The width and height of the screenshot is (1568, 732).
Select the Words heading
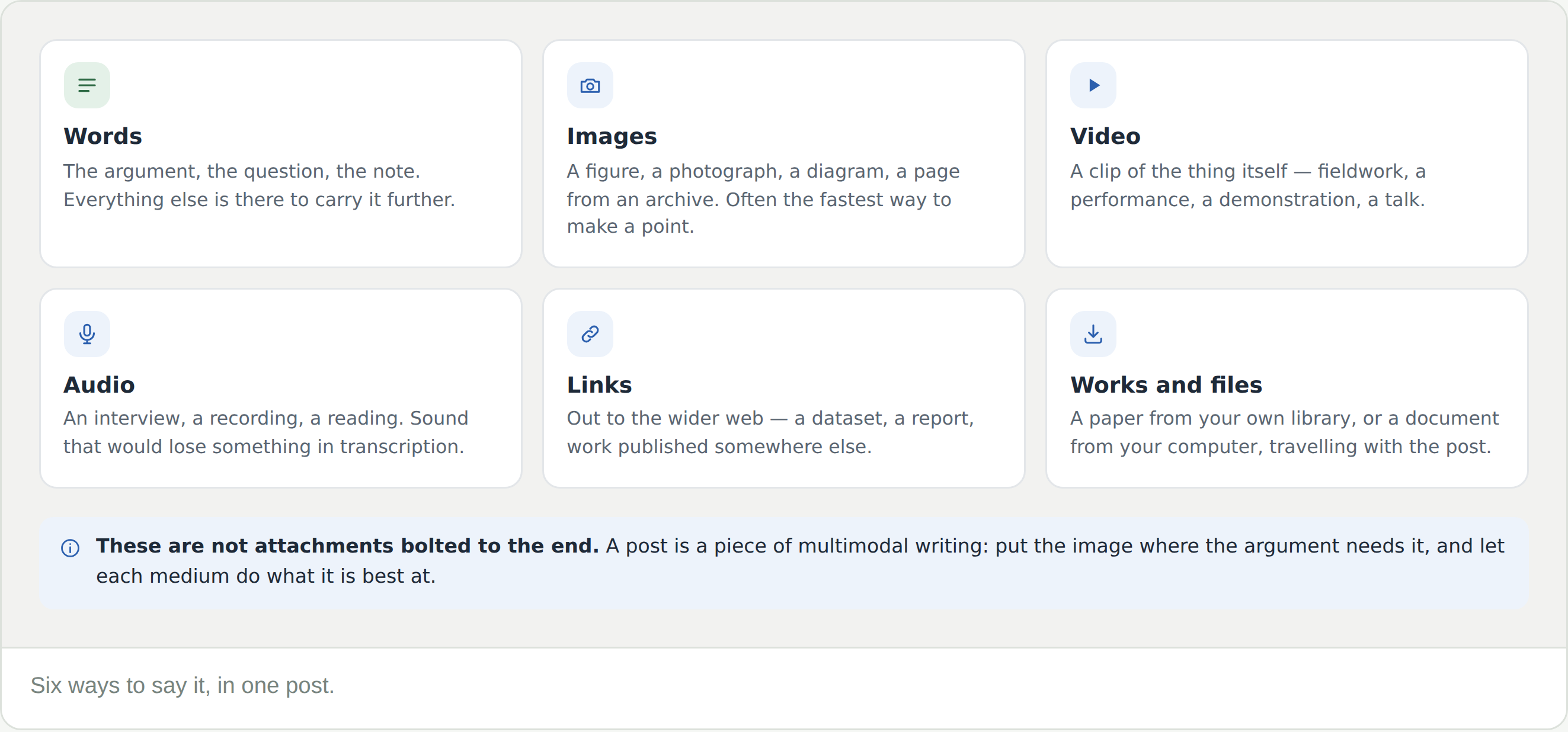click(x=103, y=136)
